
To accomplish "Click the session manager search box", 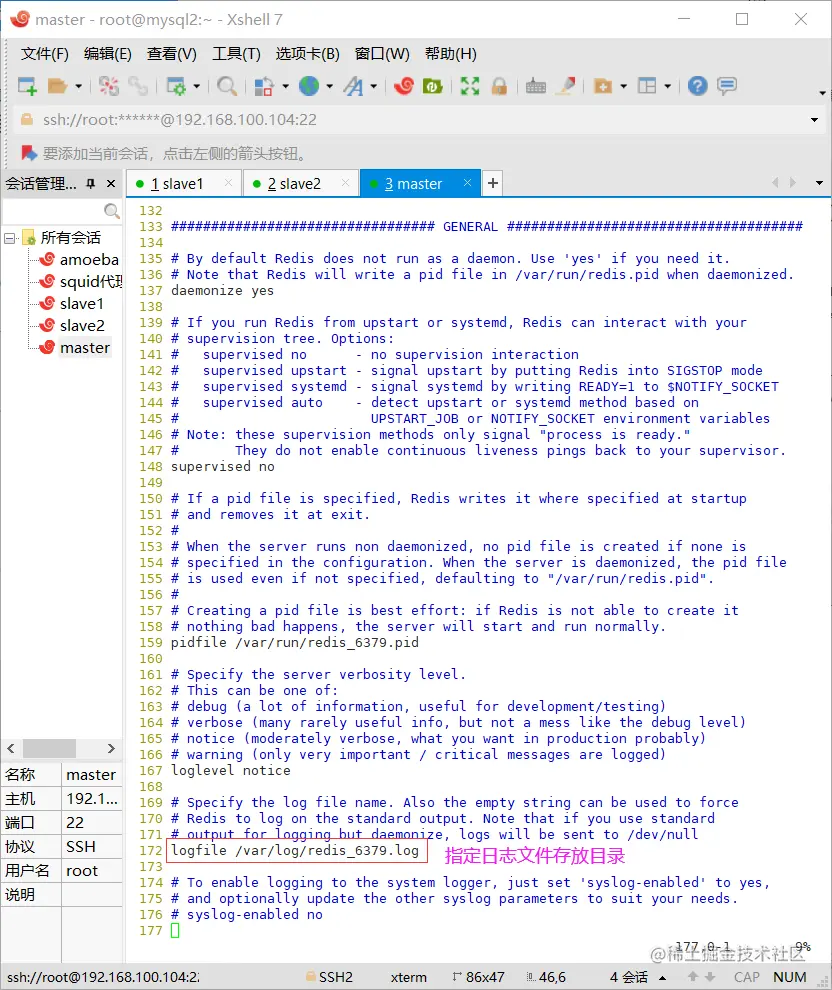I will tap(61, 210).
